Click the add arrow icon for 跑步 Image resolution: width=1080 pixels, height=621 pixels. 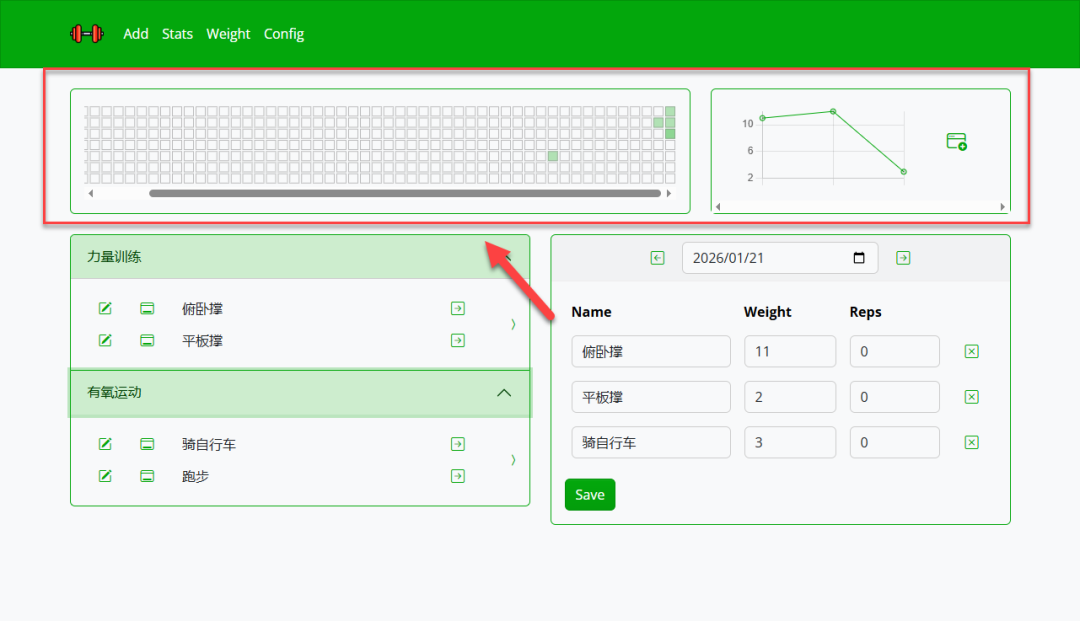click(x=458, y=476)
